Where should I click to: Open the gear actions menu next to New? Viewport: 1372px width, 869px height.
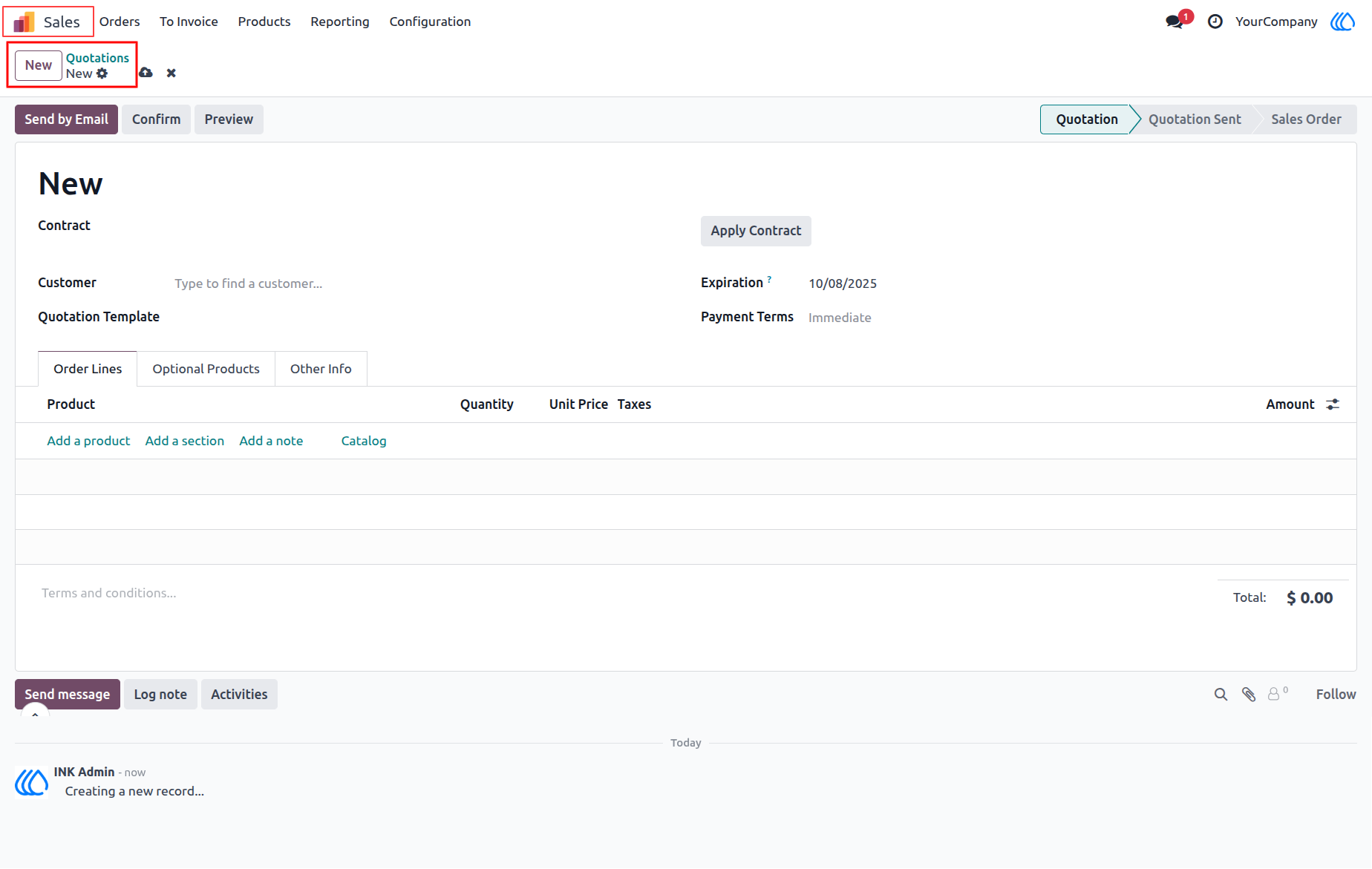[102, 73]
